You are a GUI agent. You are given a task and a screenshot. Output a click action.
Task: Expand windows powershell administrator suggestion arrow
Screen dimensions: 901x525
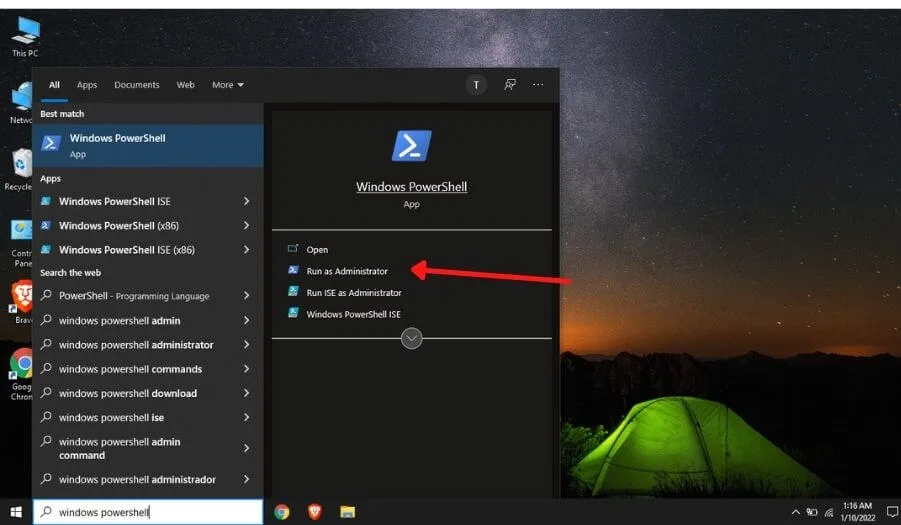tap(247, 344)
